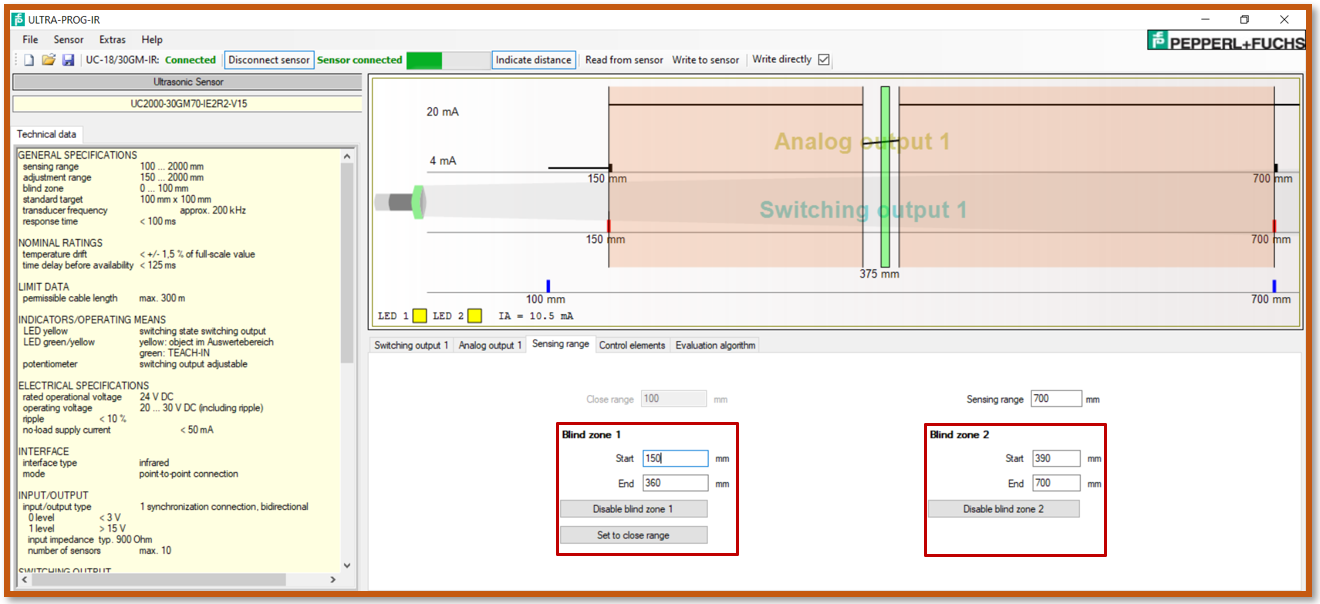
Task: Edit Blind zone 2 Start field
Action: tap(1056, 459)
